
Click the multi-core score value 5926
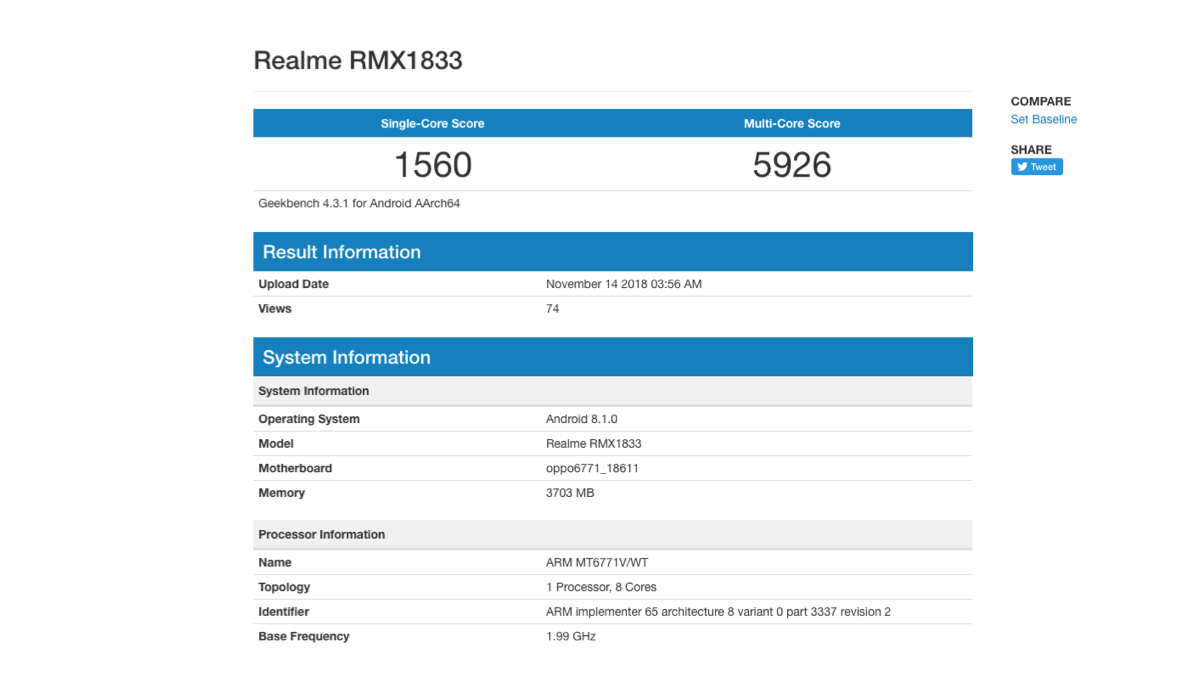[x=791, y=165]
